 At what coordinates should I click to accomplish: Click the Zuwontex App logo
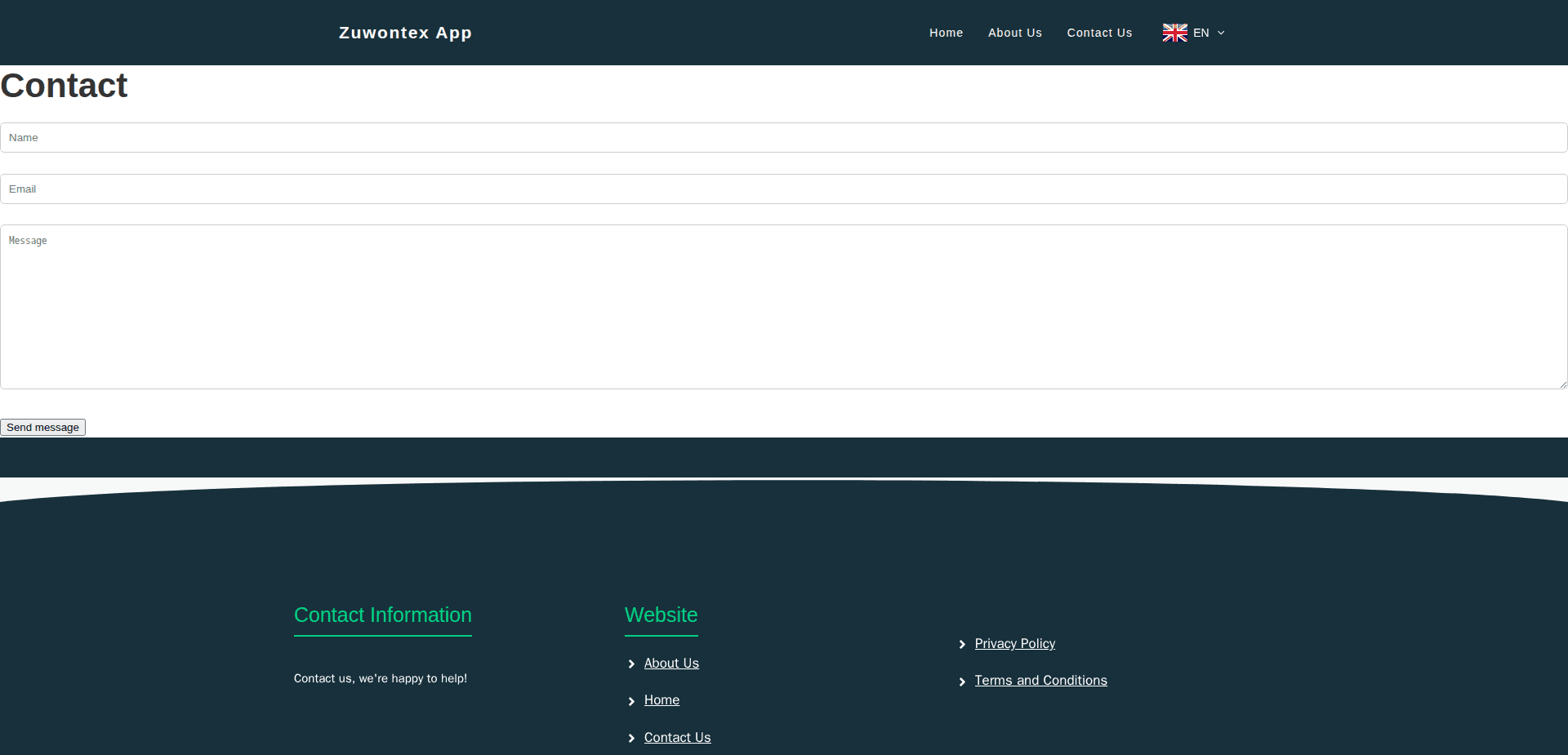(x=405, y=33)
